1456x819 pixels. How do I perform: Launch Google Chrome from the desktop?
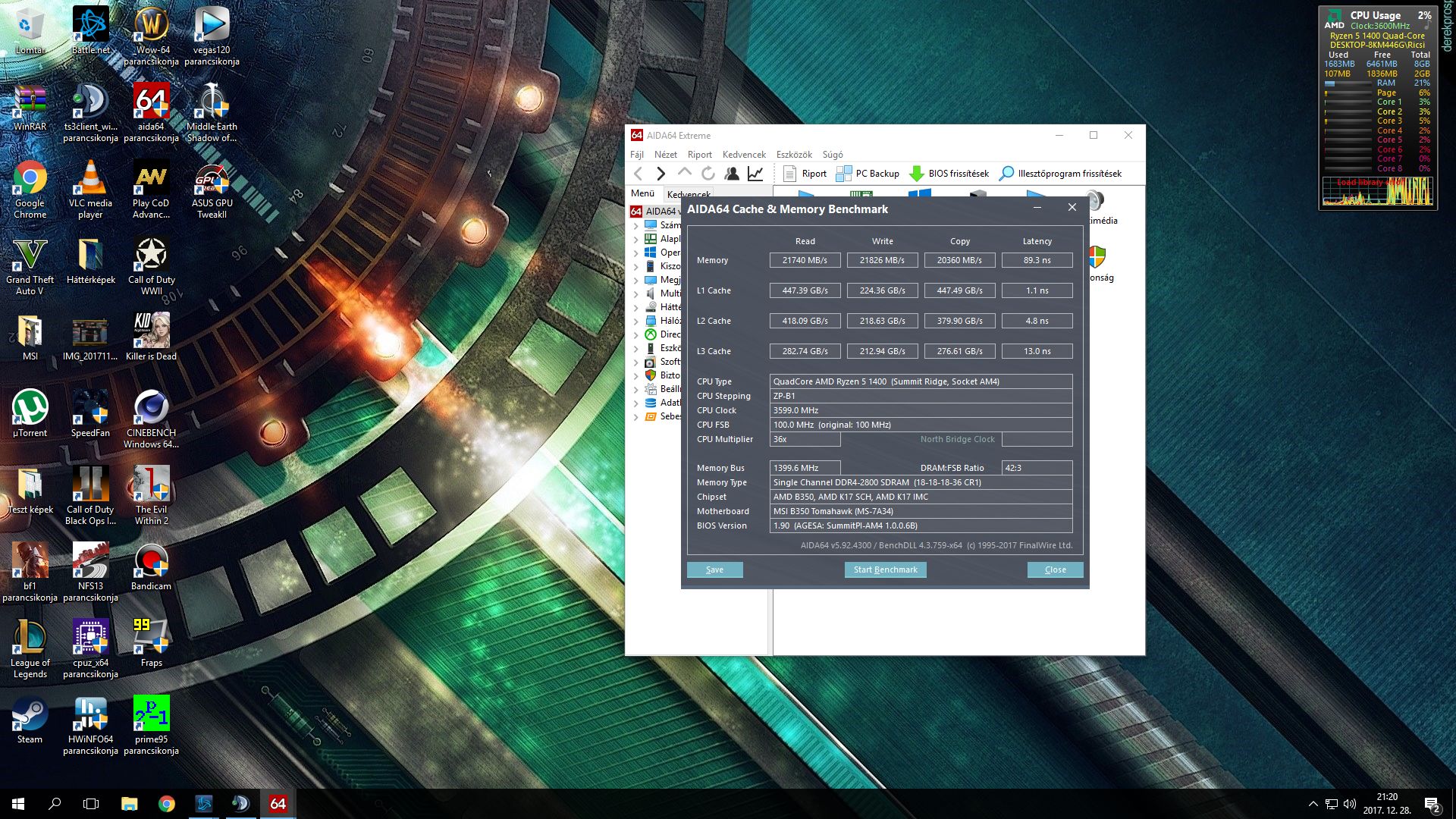point(30,189)
